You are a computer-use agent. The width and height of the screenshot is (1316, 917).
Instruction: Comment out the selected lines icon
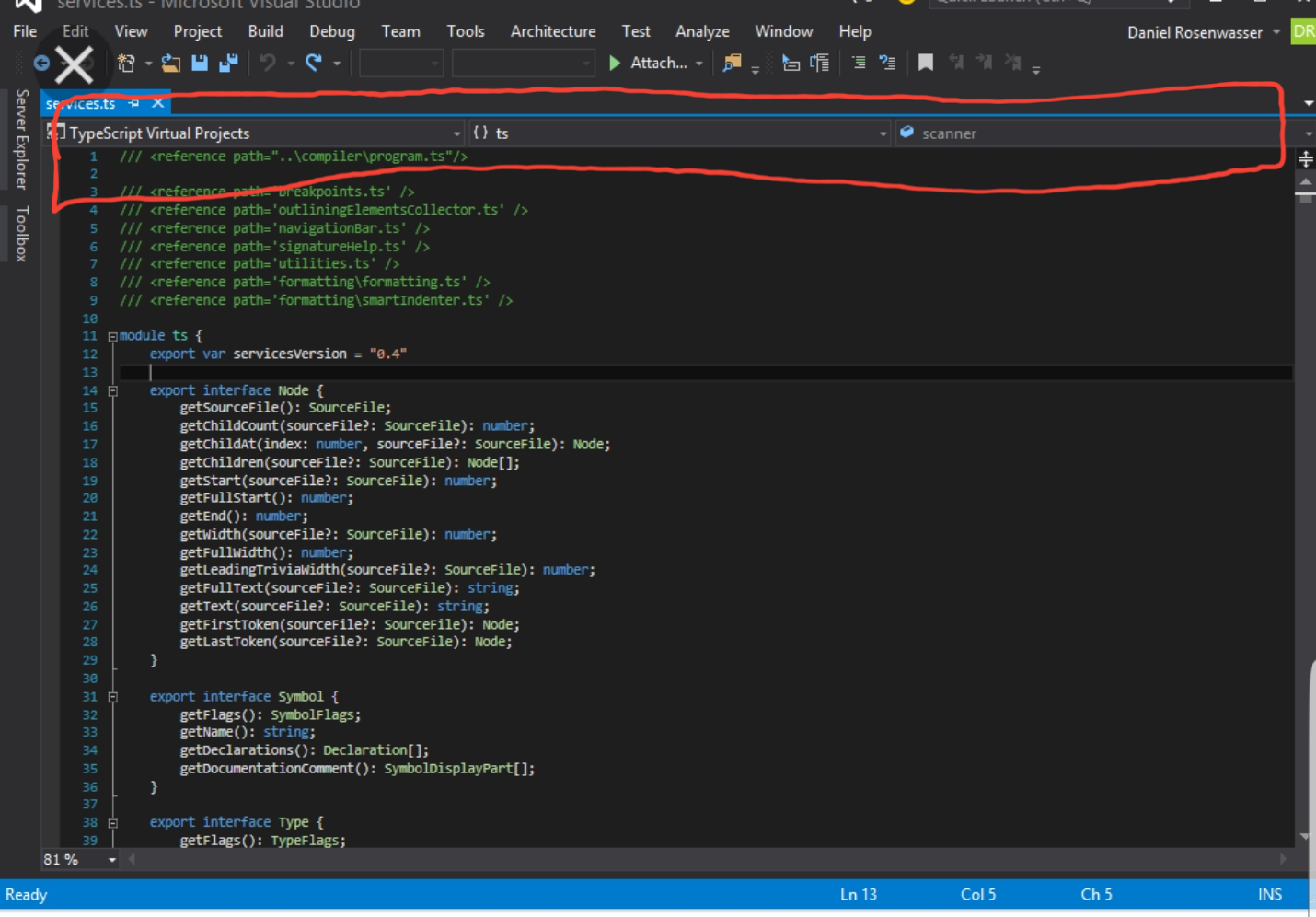pyautogui.click(x=859, y=63)
